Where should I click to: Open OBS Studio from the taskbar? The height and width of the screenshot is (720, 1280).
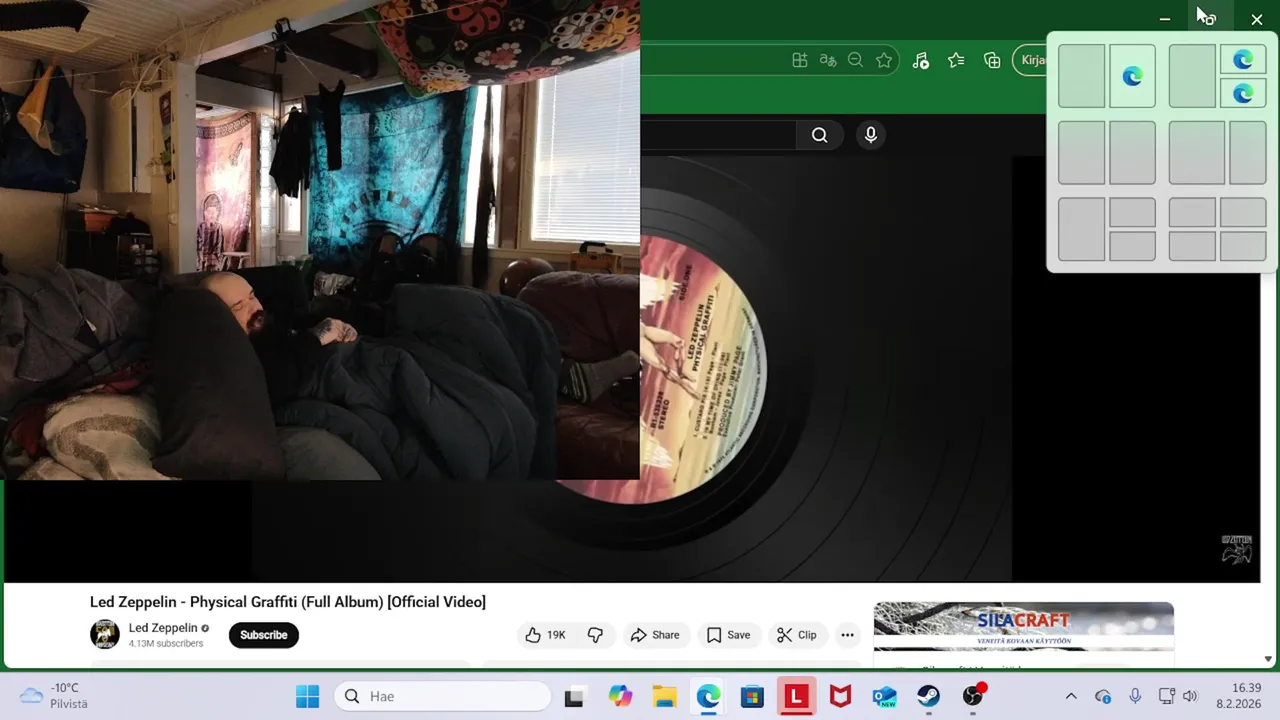(x=973, y=696)
